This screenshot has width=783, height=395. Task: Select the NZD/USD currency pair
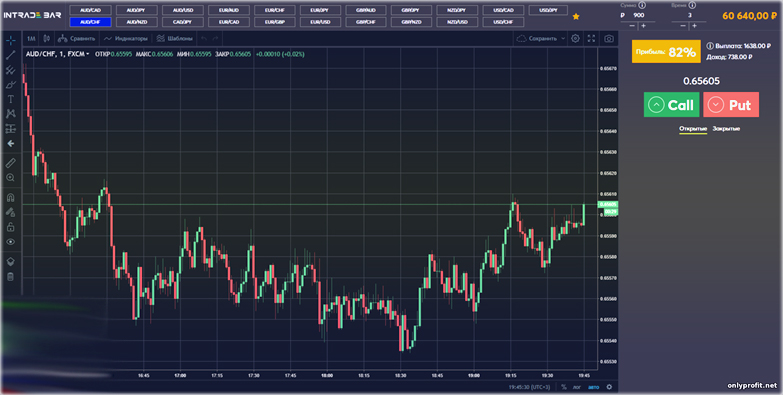457,22
